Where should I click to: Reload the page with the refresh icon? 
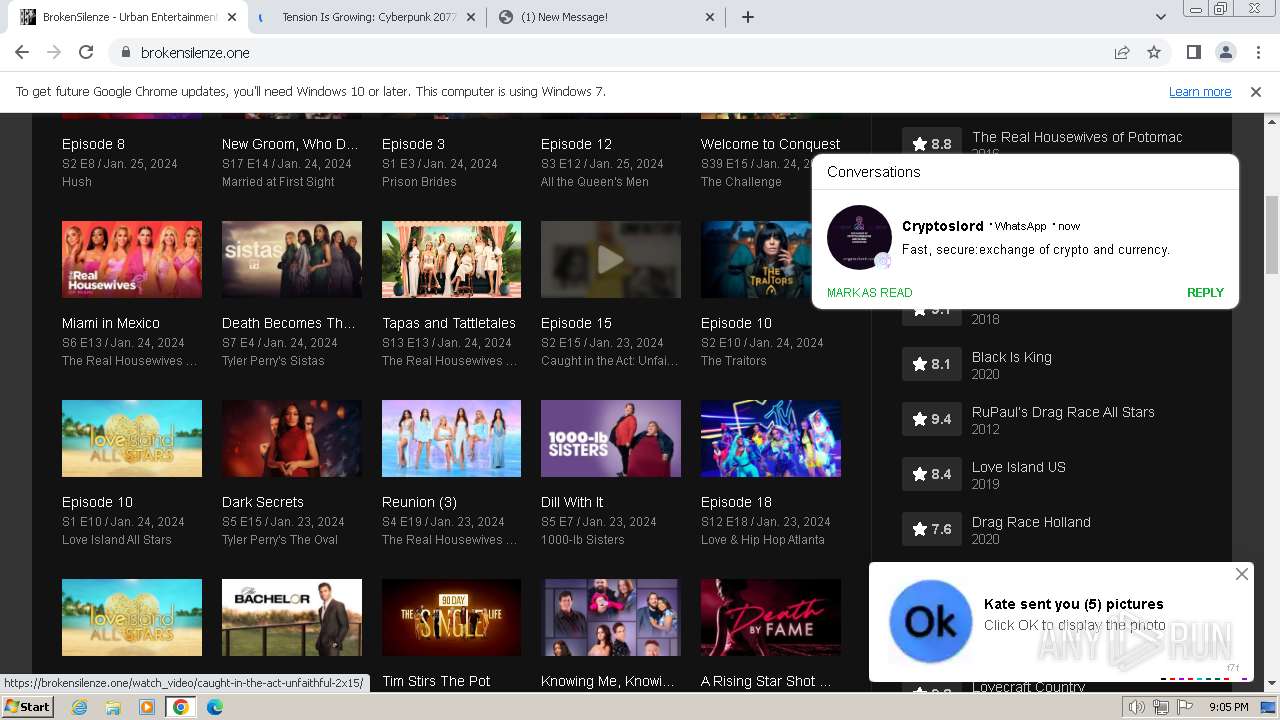86,52
